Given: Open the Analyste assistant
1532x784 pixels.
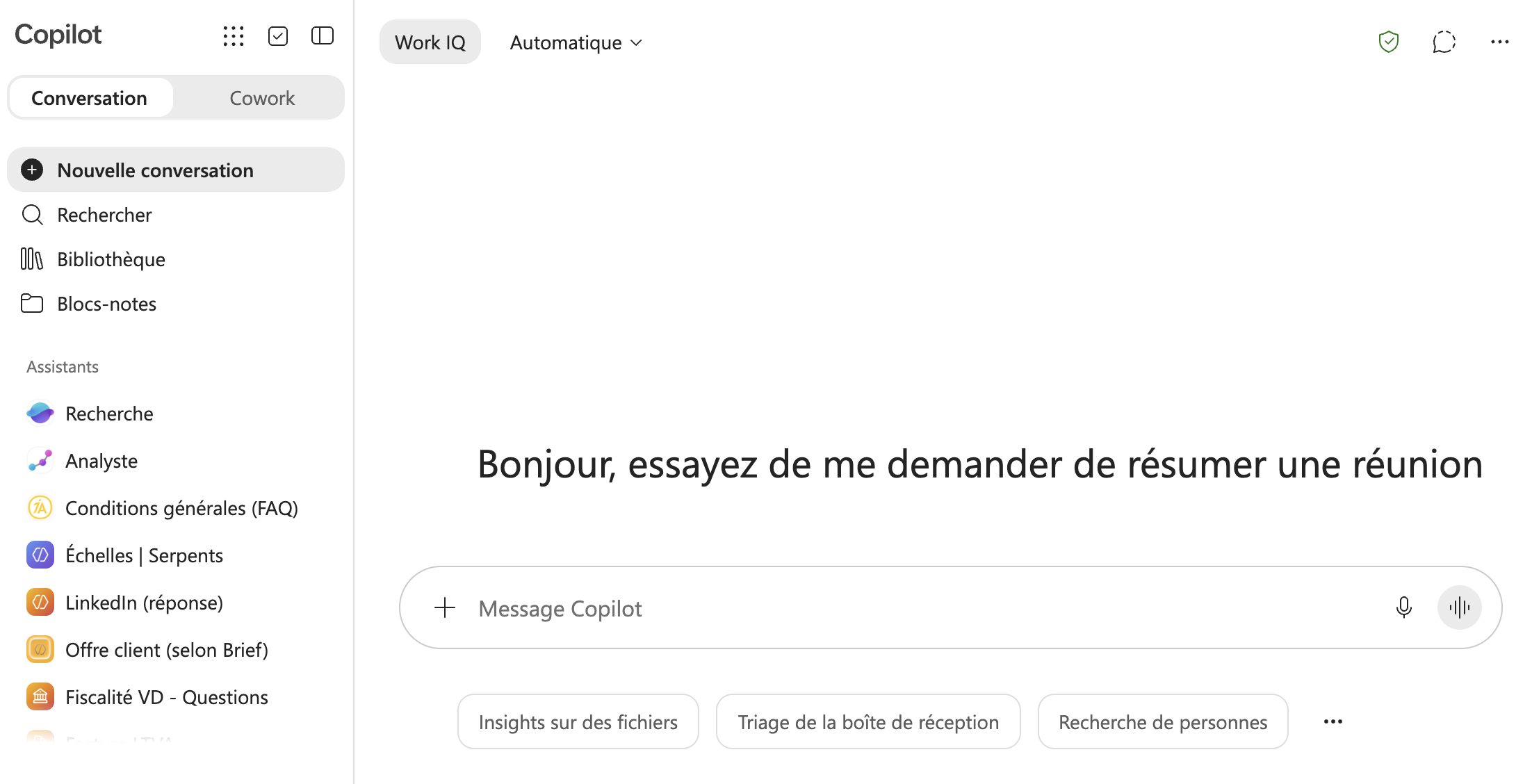Looking at the screenshot, I should [176, 461].
